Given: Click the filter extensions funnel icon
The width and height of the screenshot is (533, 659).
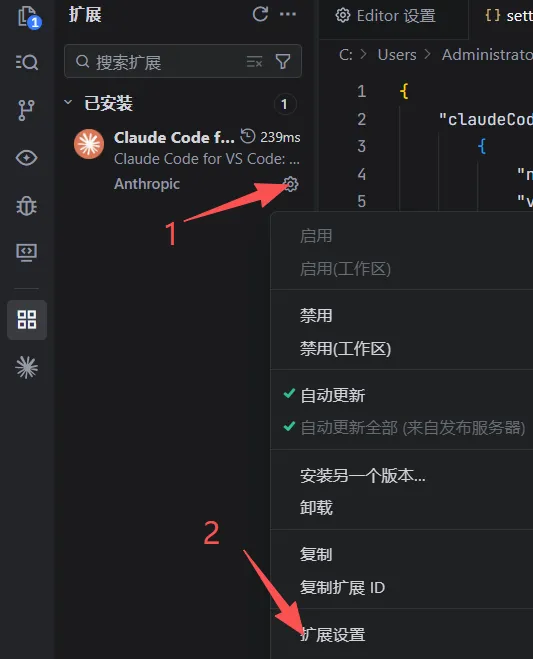Looking at the screenshot, I should click(283, 62).
